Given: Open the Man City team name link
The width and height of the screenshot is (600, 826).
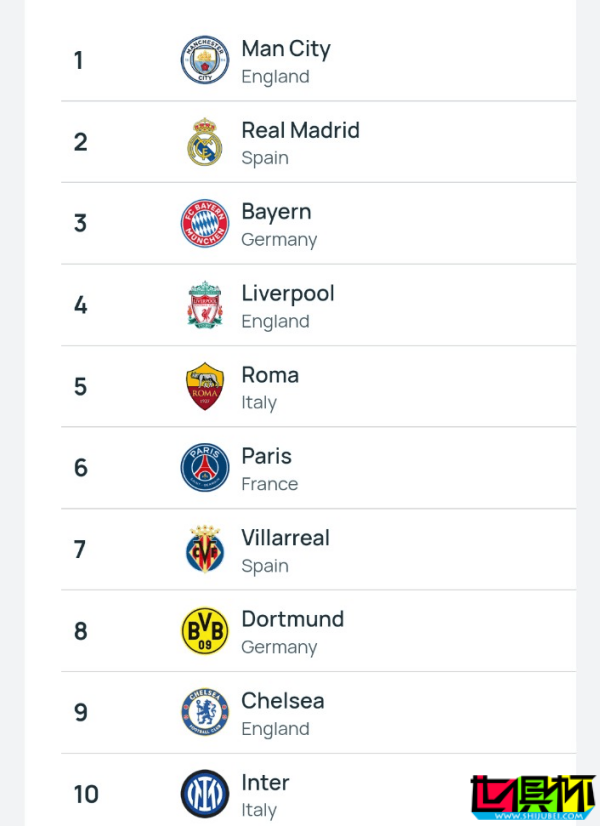Looking at the screenshot, I should 286,49.
